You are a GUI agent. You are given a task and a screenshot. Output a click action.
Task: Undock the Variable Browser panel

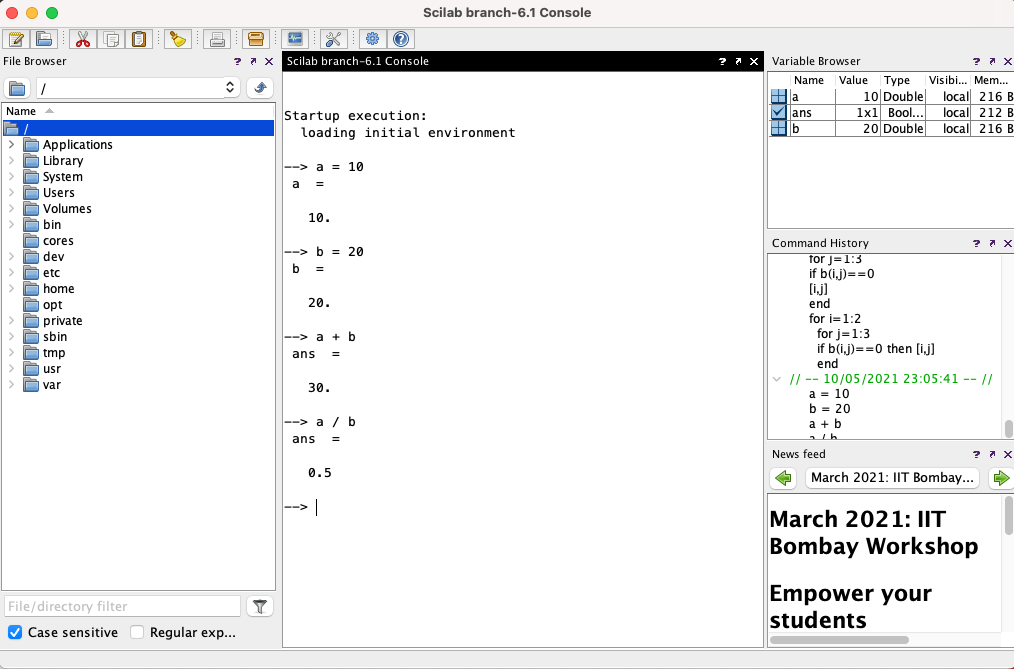[x=992, y=61]
